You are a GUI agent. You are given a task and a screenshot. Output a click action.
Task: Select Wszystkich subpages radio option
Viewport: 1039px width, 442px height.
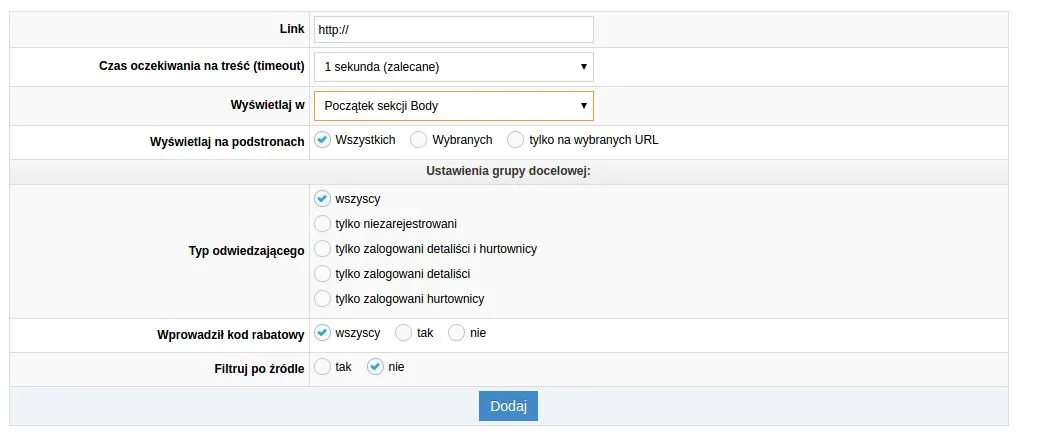click(323, 140)
